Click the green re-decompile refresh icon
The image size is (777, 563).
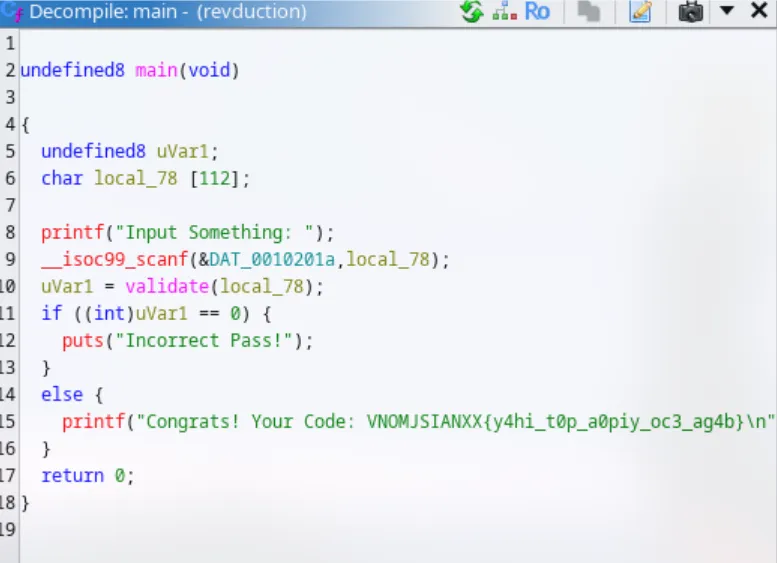pos(471,12)
